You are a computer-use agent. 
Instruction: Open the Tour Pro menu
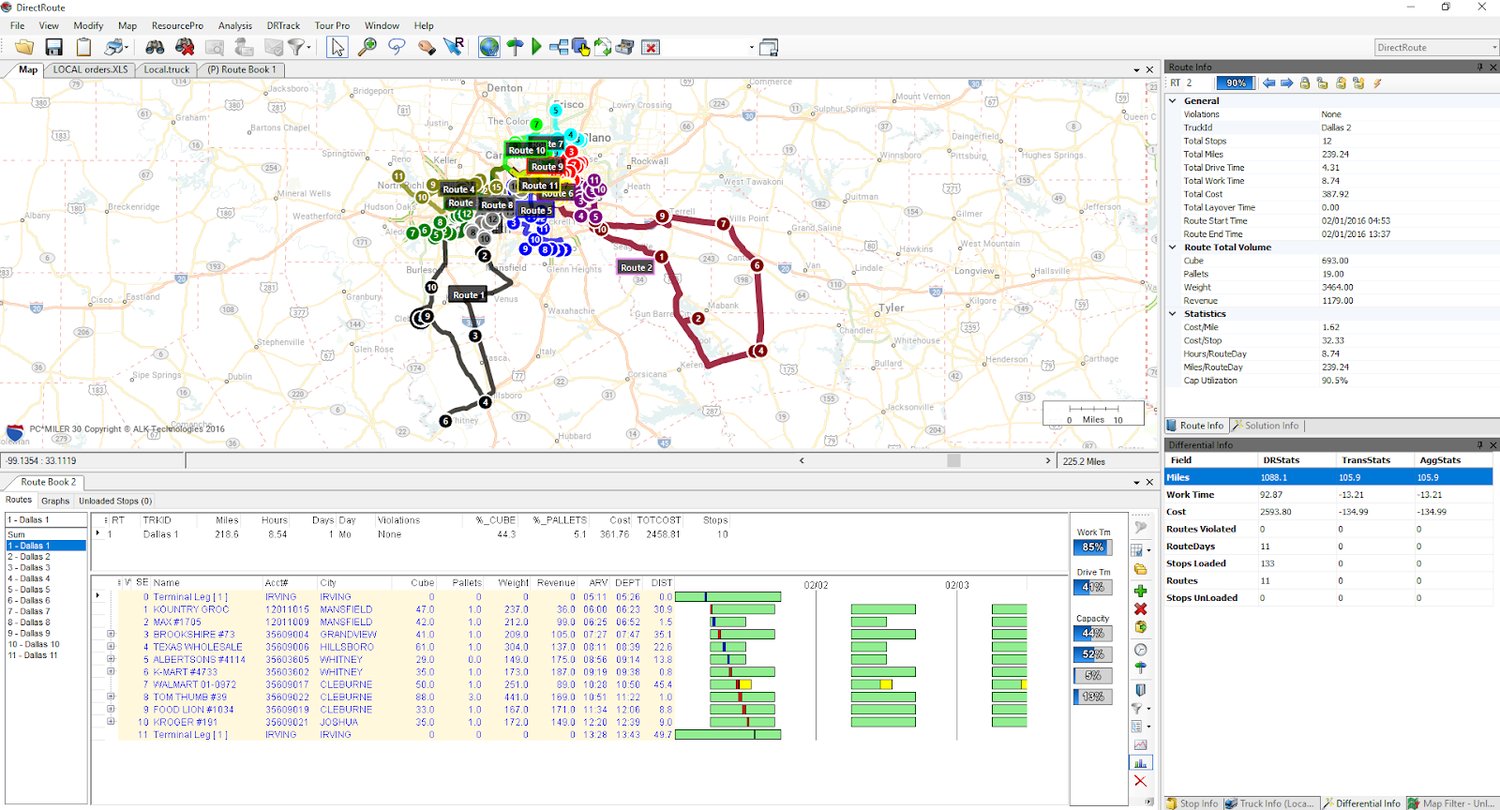(x=331, y=25)
